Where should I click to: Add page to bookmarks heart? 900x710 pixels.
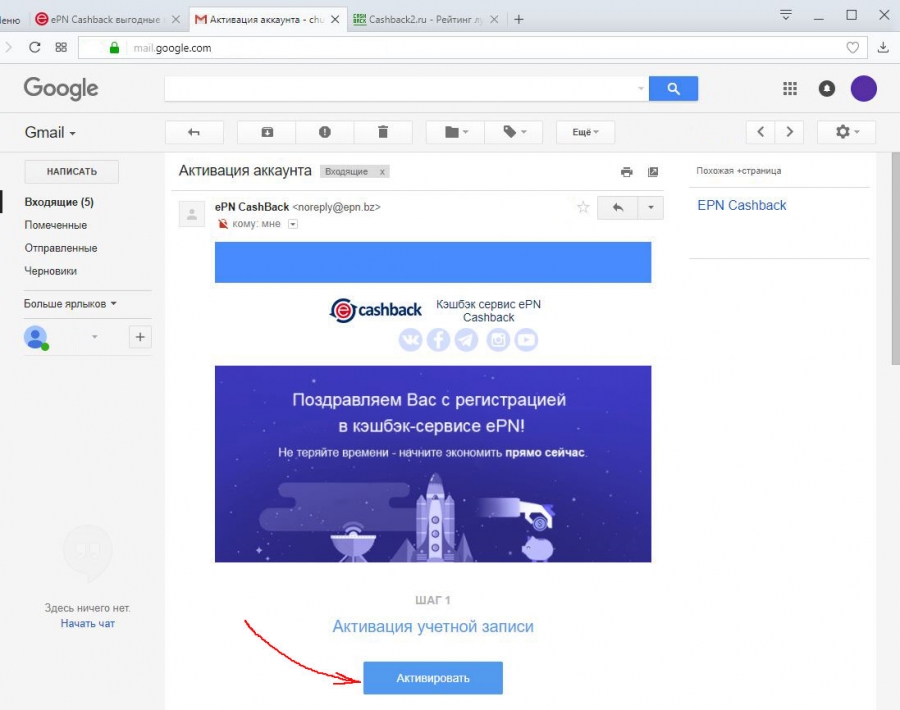tap(852, 48)
